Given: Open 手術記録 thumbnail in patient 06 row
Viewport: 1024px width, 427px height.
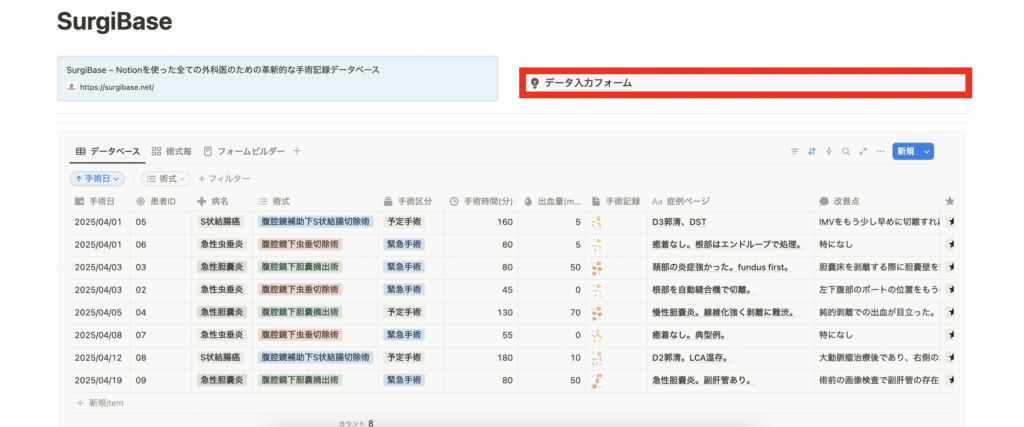Looking at the screenshot, I should (596, 245).
